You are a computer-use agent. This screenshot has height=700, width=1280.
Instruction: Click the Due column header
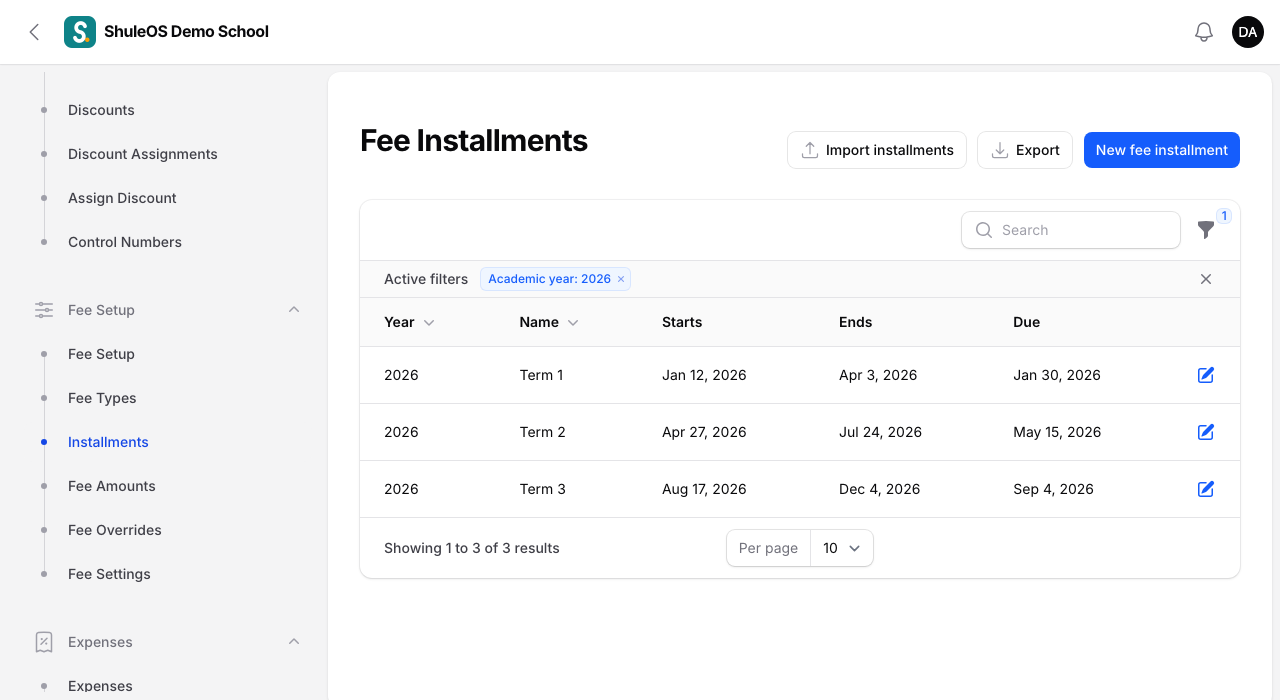(1027, 322)
